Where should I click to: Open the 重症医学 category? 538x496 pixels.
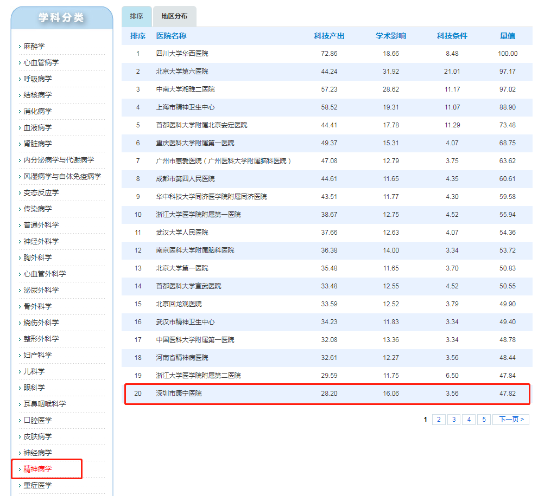(x=37, y=485)
